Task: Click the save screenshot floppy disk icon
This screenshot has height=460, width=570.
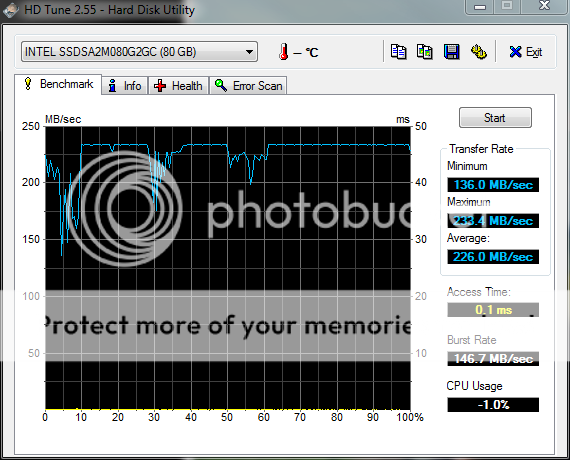Action: [x=452, y=52]
